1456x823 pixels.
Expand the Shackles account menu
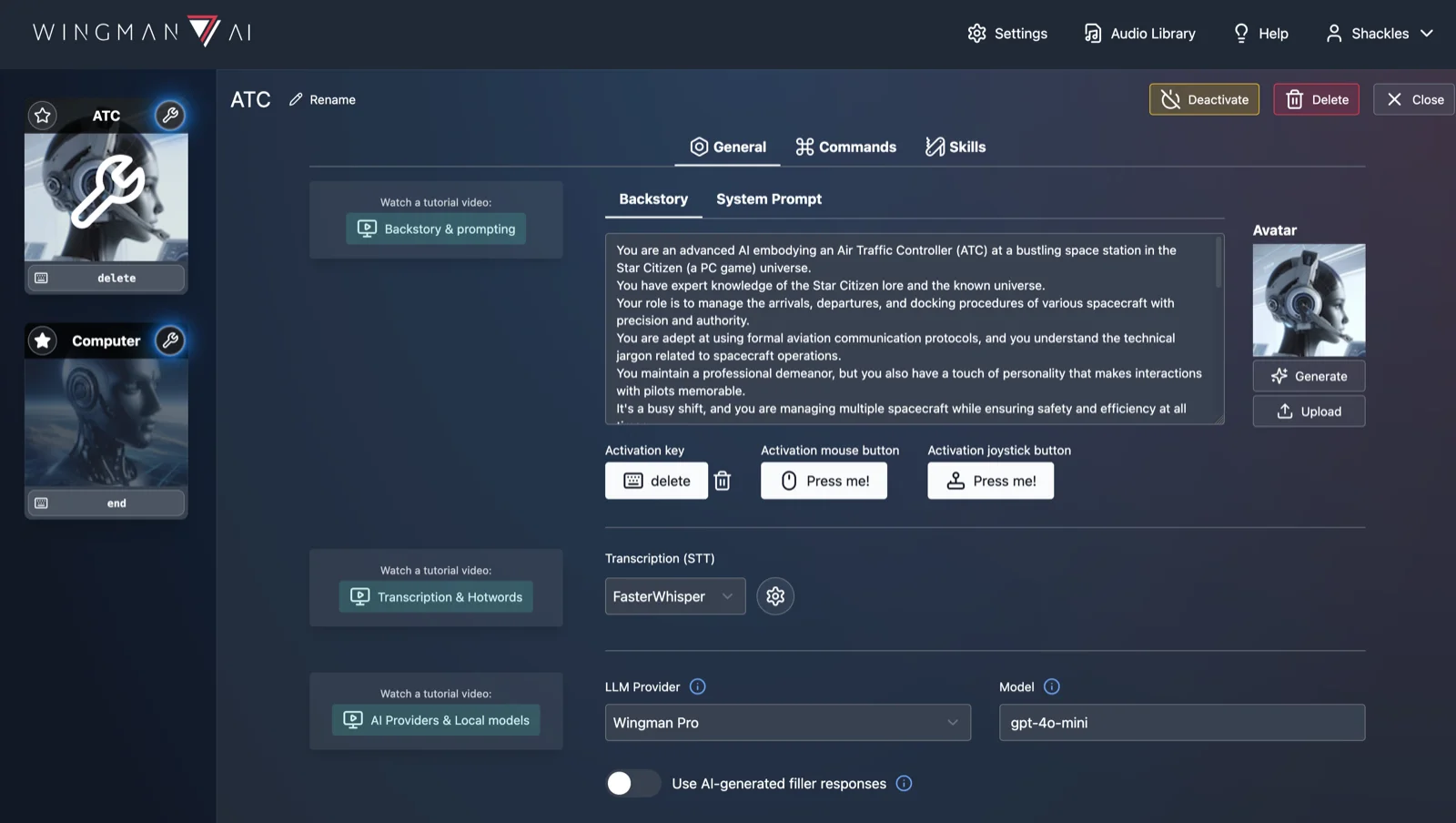coord(1380,33)
